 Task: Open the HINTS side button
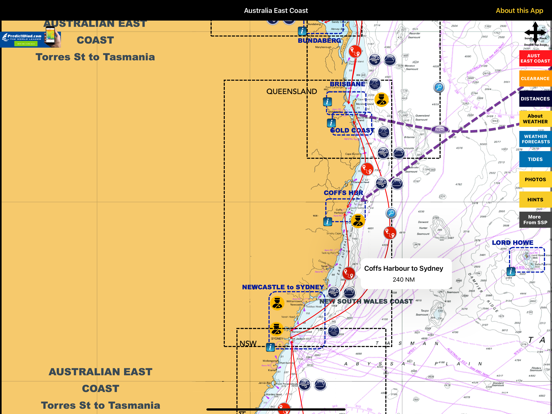pyautogui.click(x=535, y=200)
